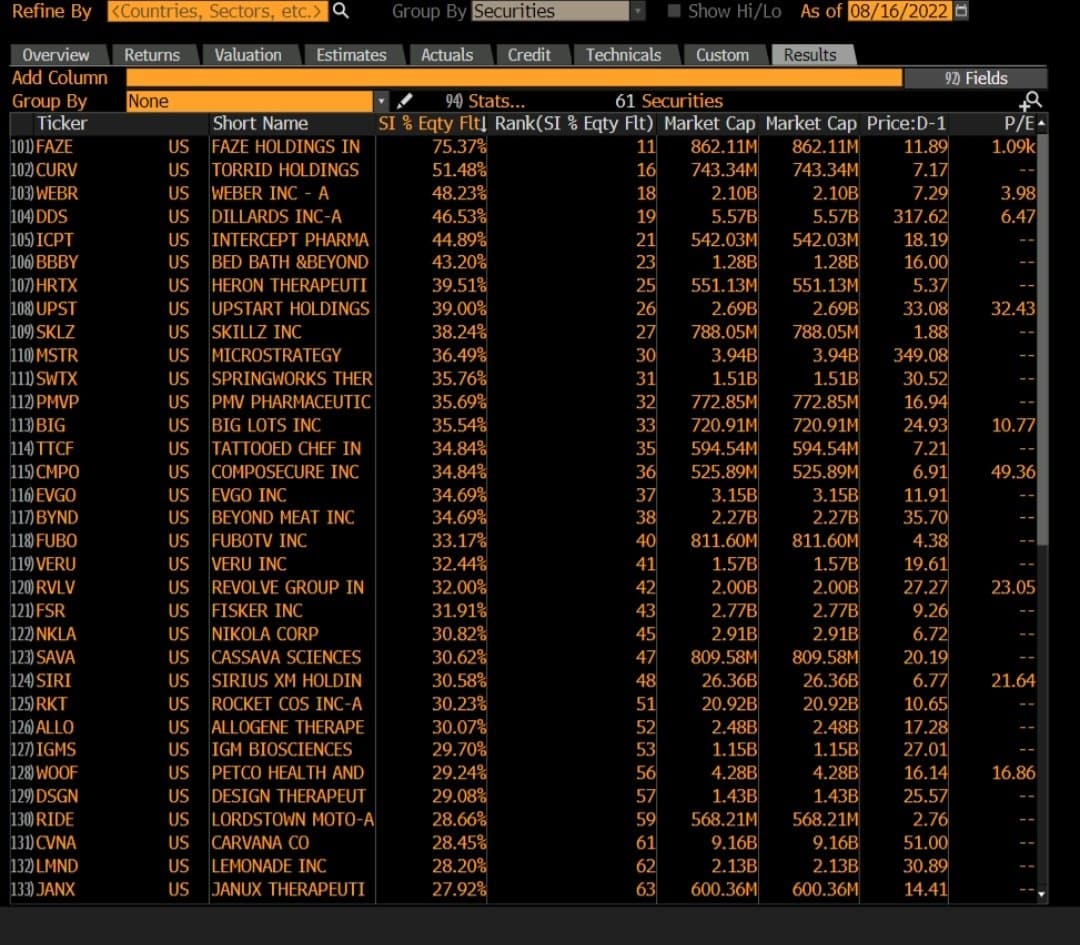Image resolution: width=1080 pixels, height=945 pixels.
Task: Switch to the Overview tab
Action: point(56,55)
